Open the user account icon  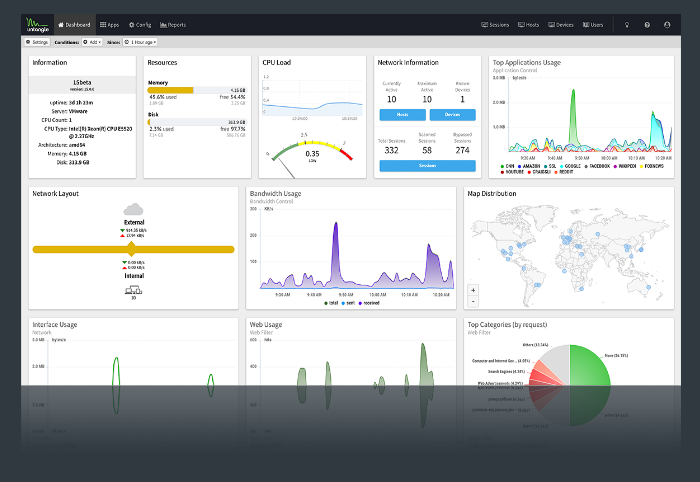tap(667, 25)
